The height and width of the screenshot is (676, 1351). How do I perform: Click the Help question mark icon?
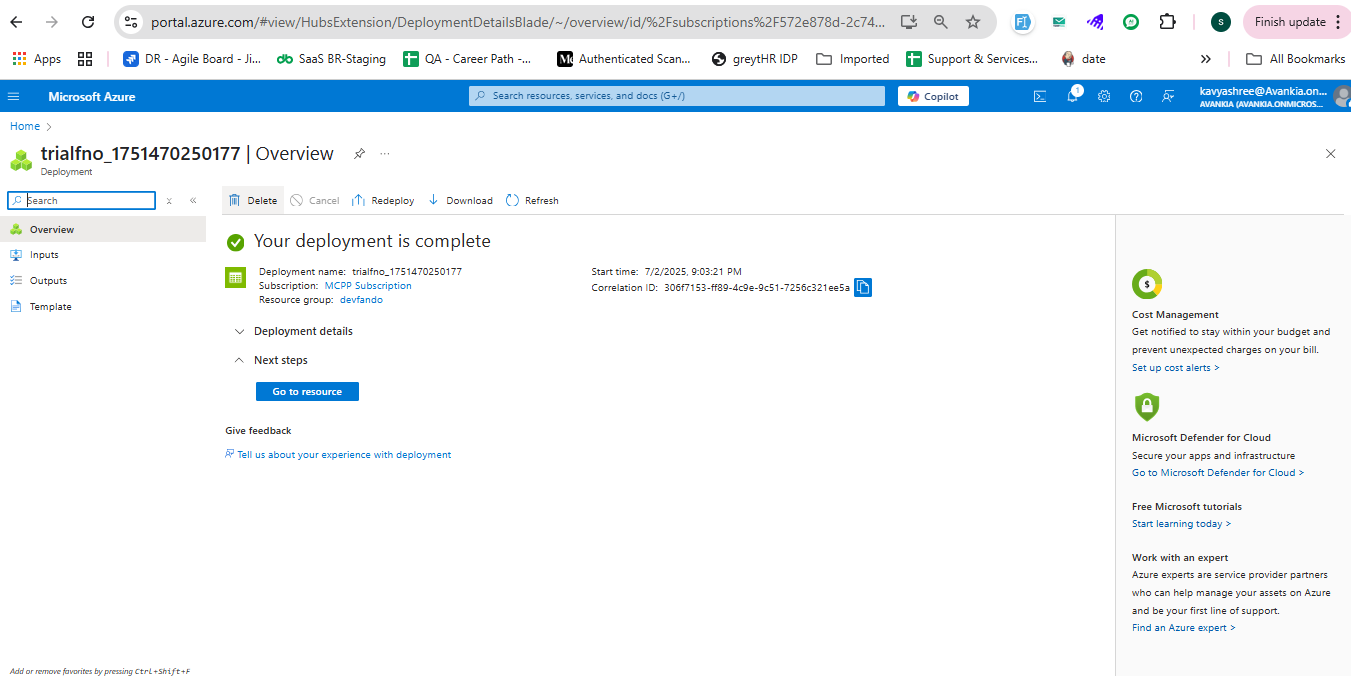click(1136, 97)
